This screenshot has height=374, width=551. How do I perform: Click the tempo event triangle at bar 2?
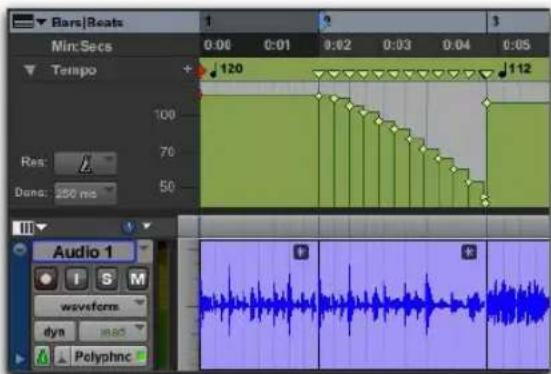[319, 74]
